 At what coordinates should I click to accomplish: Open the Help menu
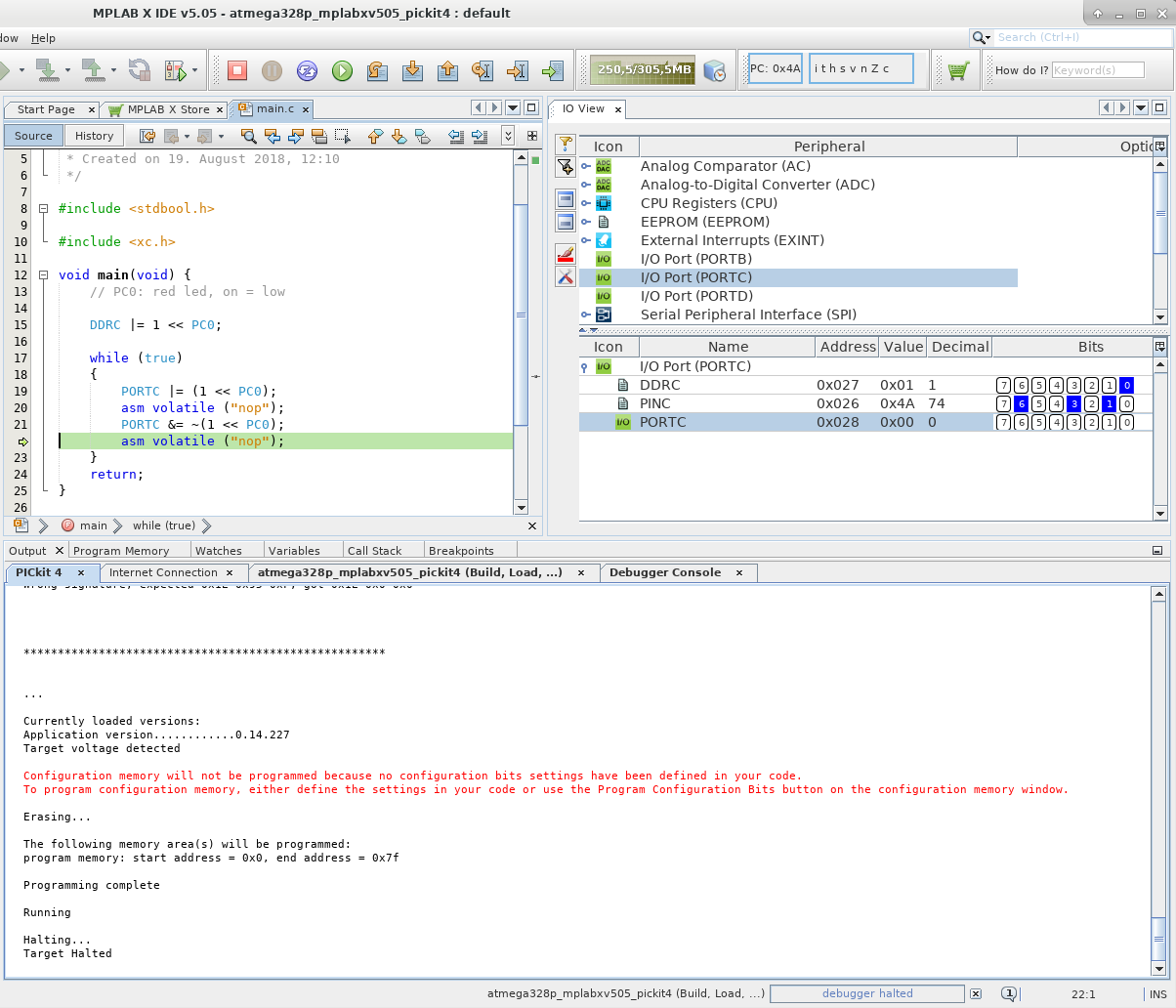[x=43, y=38]
